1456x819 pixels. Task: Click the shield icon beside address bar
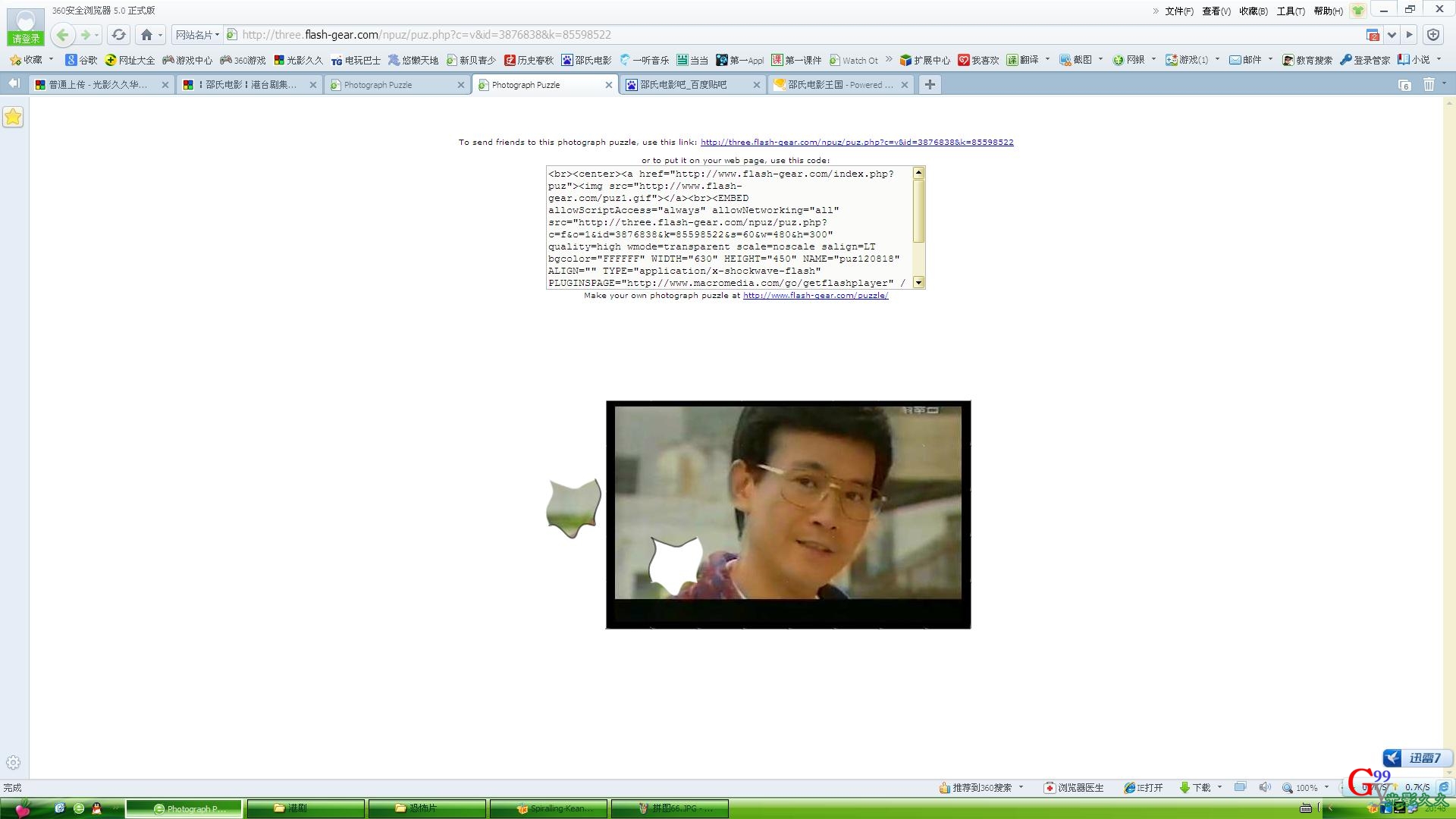1433,35
